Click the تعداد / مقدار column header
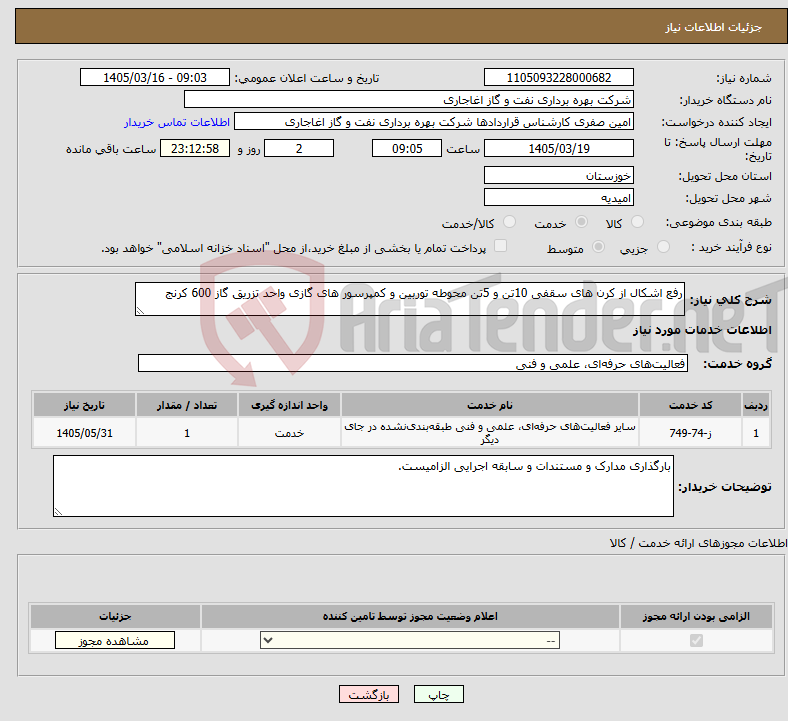Screen dimensions: 788x721 coord(187,405)
